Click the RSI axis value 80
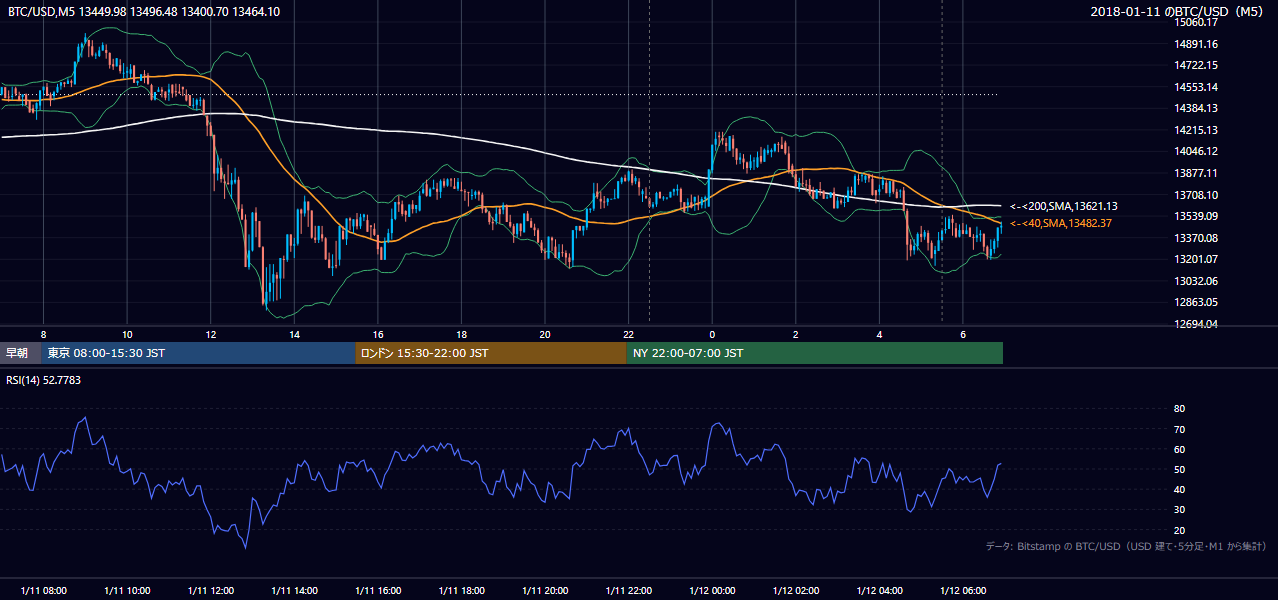This screenshot has width=1278, height=600. coord(1179,409)
